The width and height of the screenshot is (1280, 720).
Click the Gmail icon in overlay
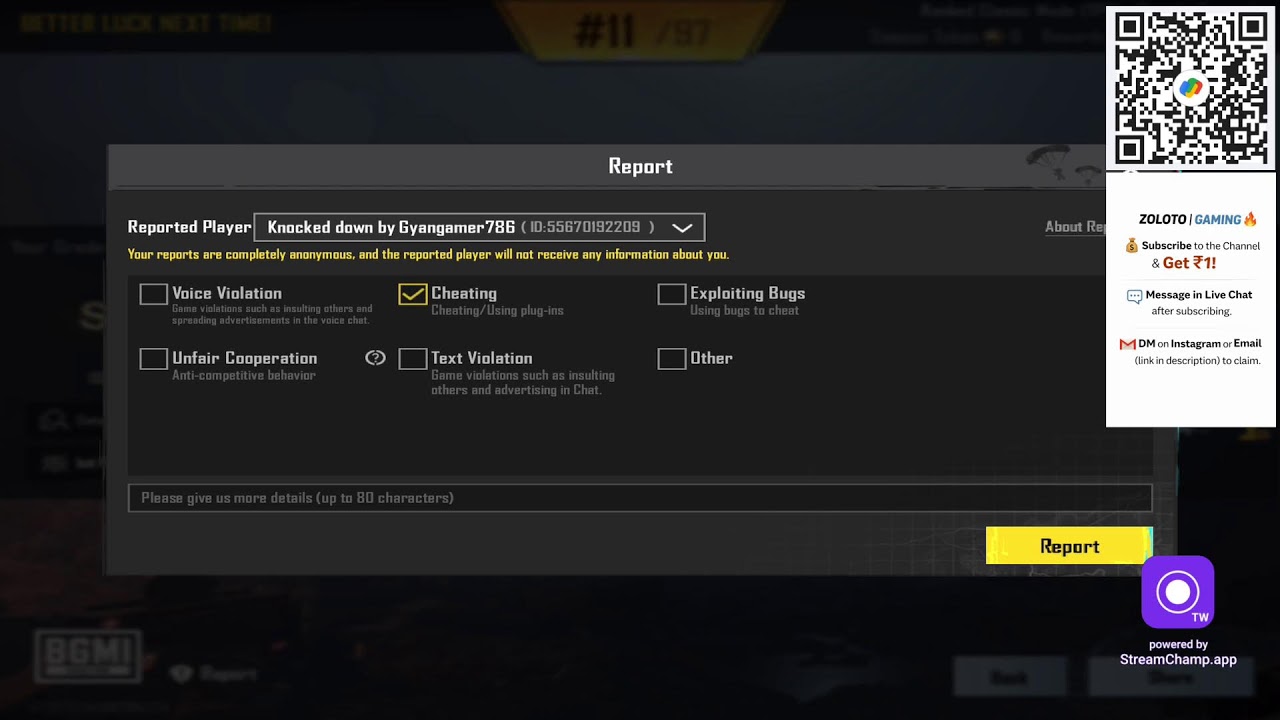pyautogui.click(x=1127, y=344)
